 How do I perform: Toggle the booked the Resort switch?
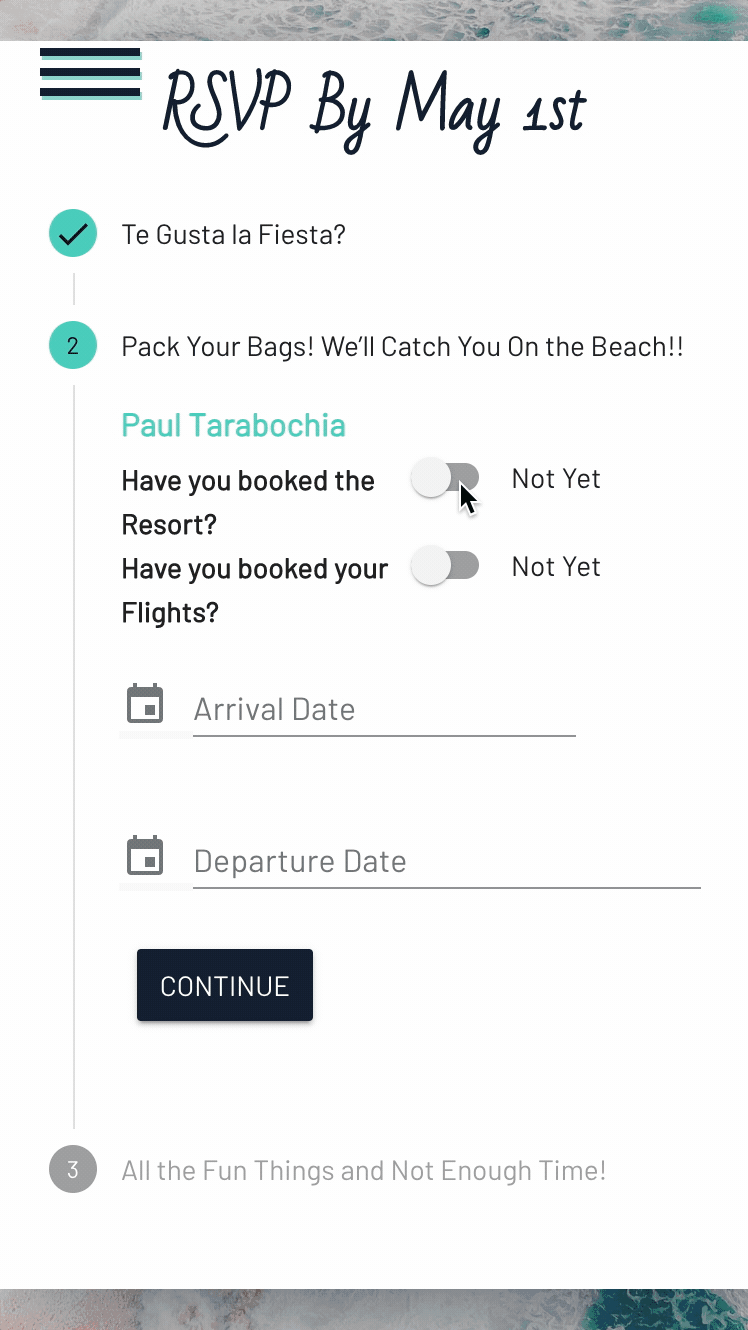click(x=446, y=478)
